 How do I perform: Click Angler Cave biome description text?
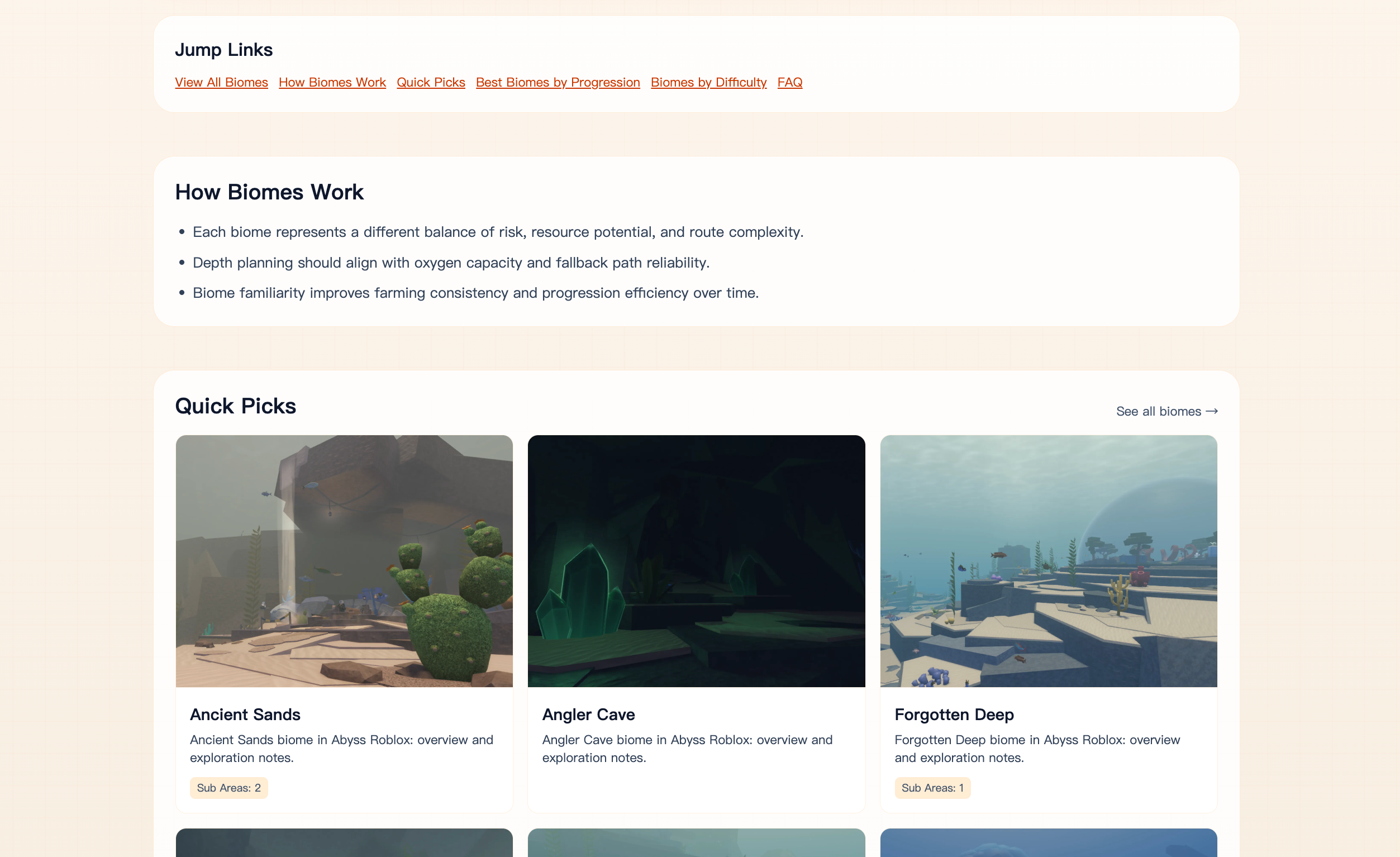tap(687, 748)
